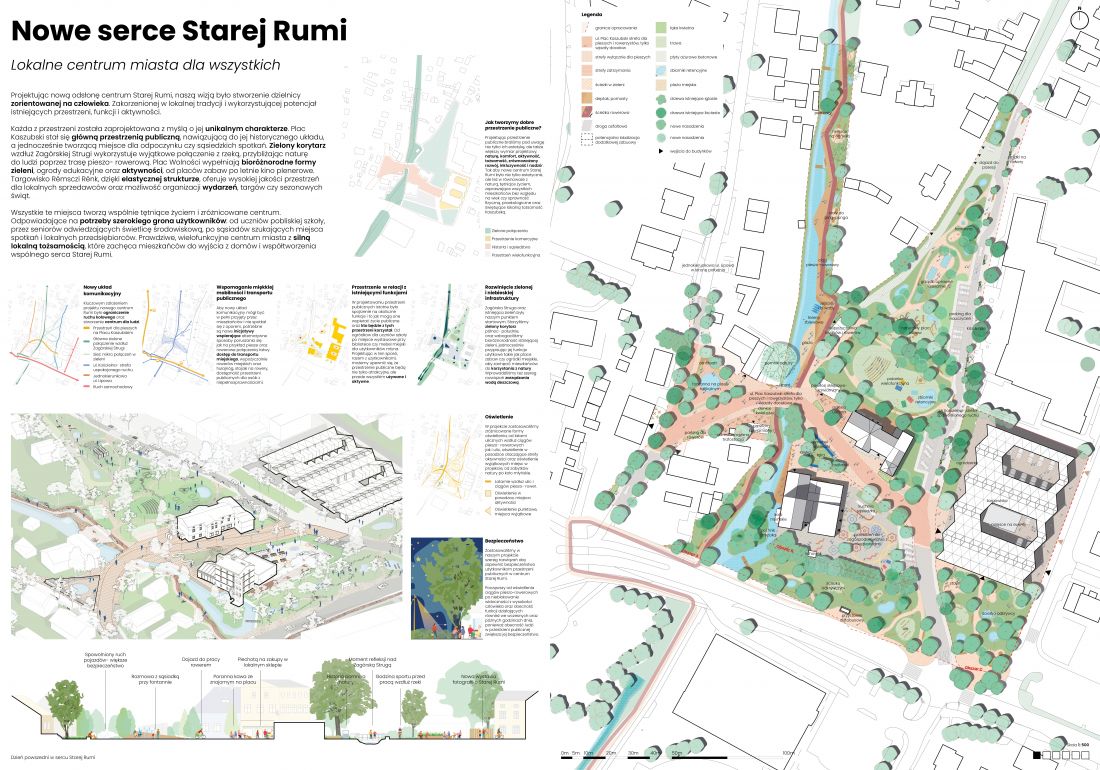Click the 'Zielone połączenia' zoning legend swatch
Screen dimensions: 1100x770
coord(488,230)
